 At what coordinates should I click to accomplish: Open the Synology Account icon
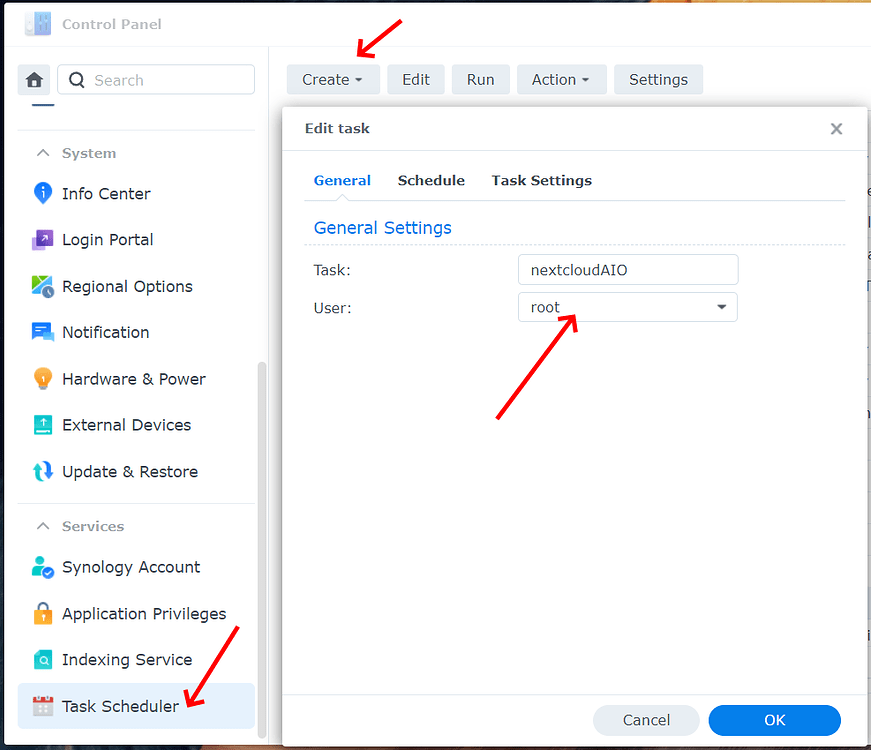(42, 567)
